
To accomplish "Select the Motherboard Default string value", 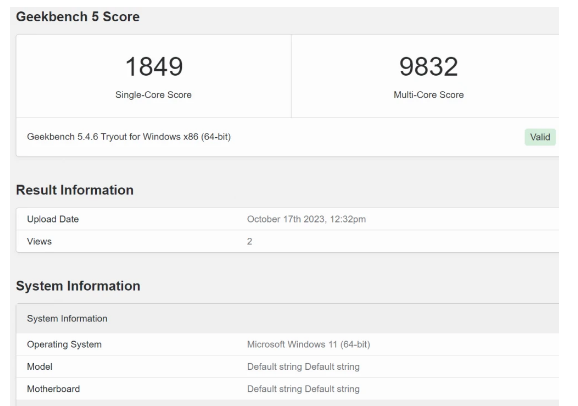I will click(x=303, y=389).
